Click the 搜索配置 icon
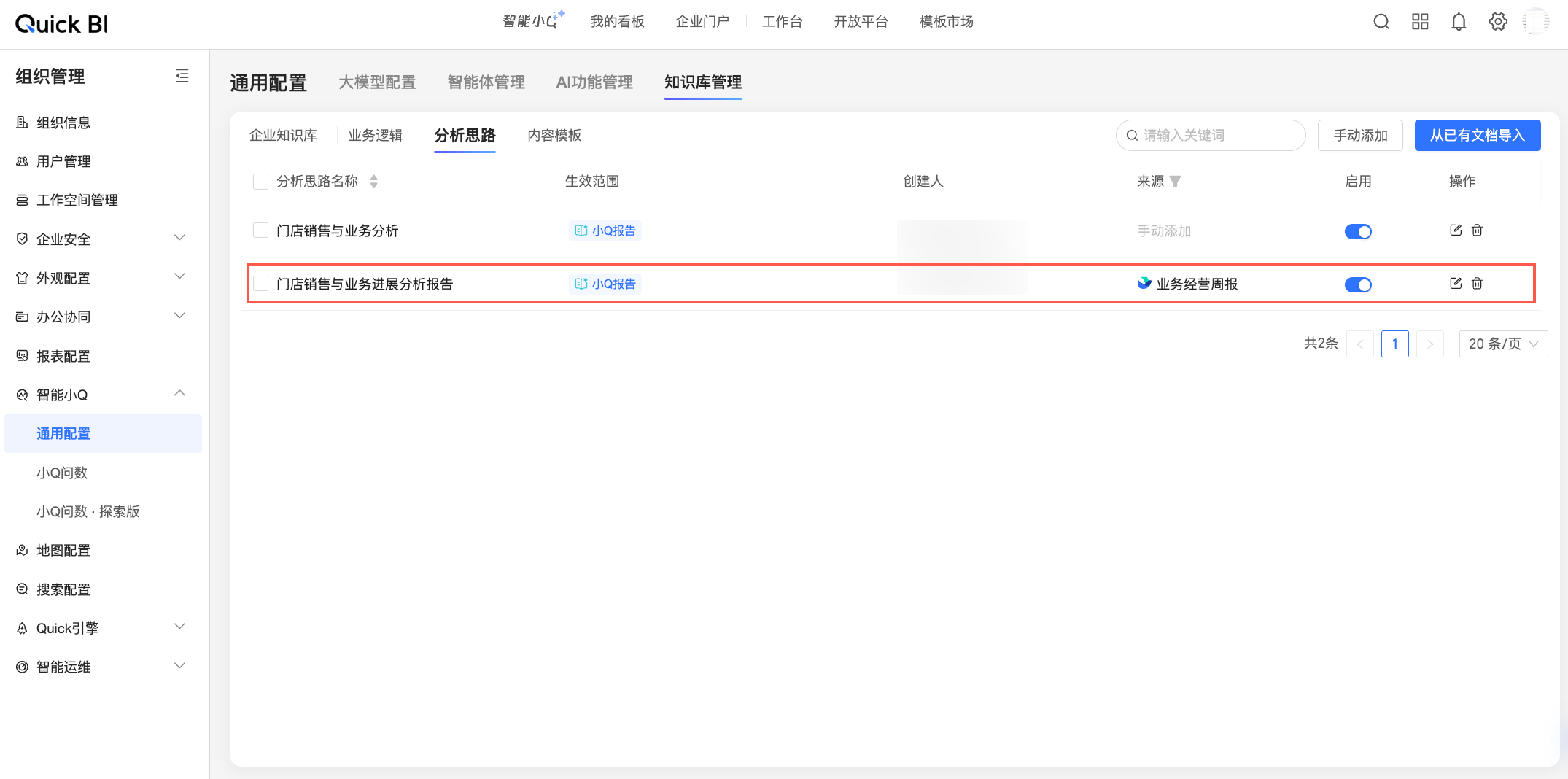Viewport: 1568px width, 779px height. (x=23, y=589)
